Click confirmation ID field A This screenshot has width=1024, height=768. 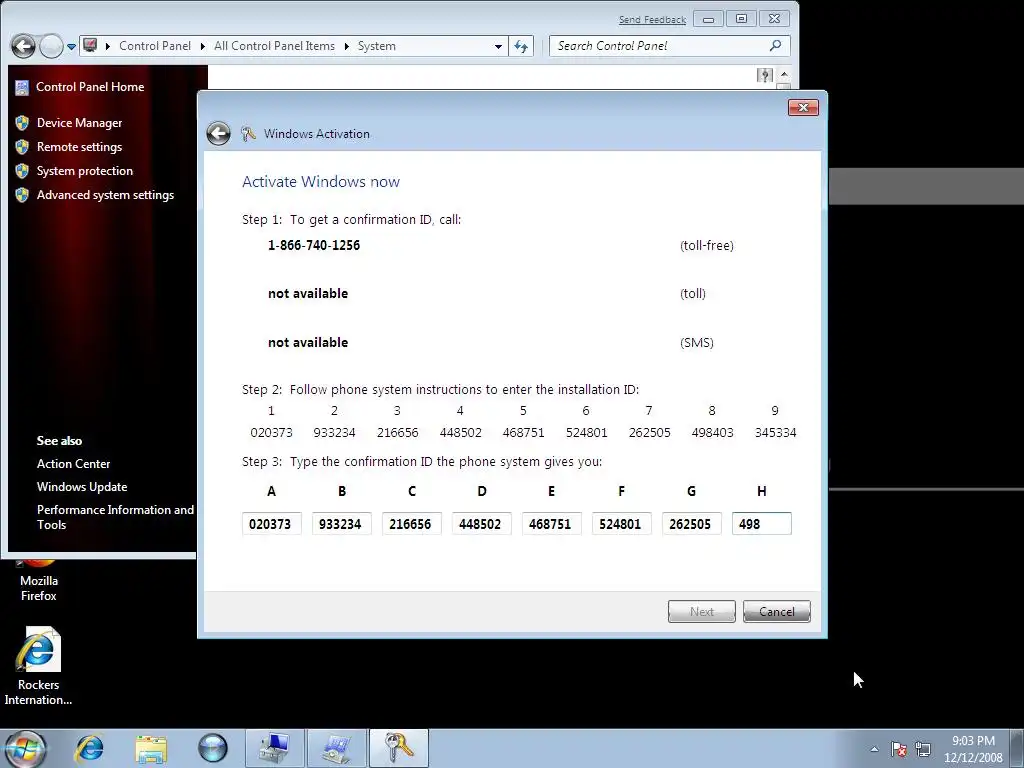point(272,524)
